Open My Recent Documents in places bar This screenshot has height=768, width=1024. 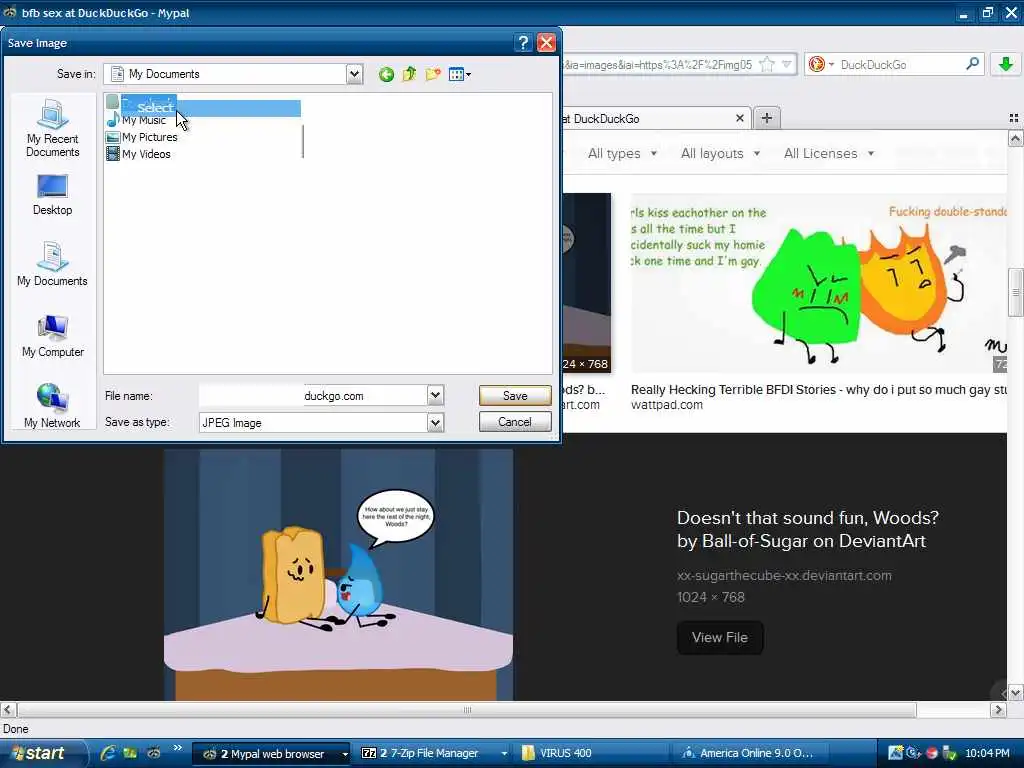pyautogui.click(x=52, y=128)
